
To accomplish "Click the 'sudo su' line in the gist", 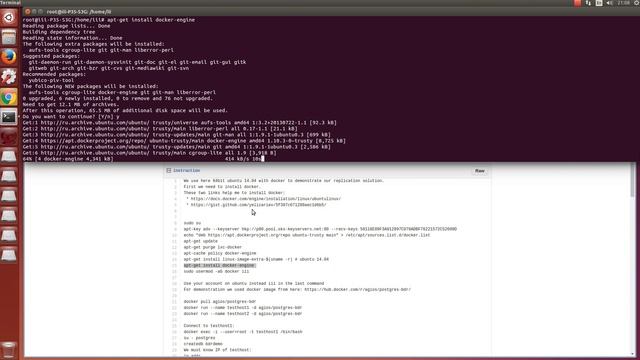I will (x=192, y=223).
